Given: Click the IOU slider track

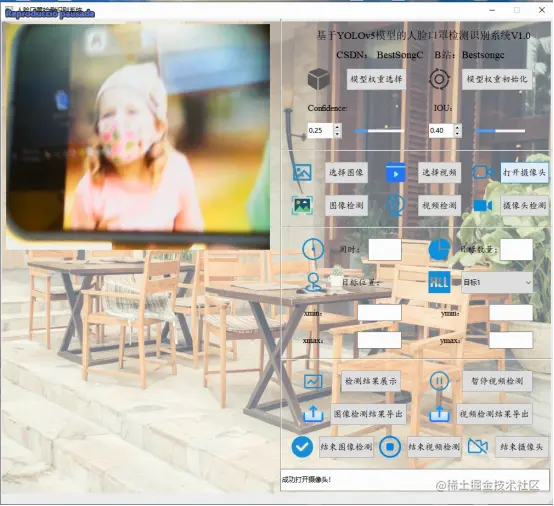Looking at the screenshot, I should click(500, 131).
